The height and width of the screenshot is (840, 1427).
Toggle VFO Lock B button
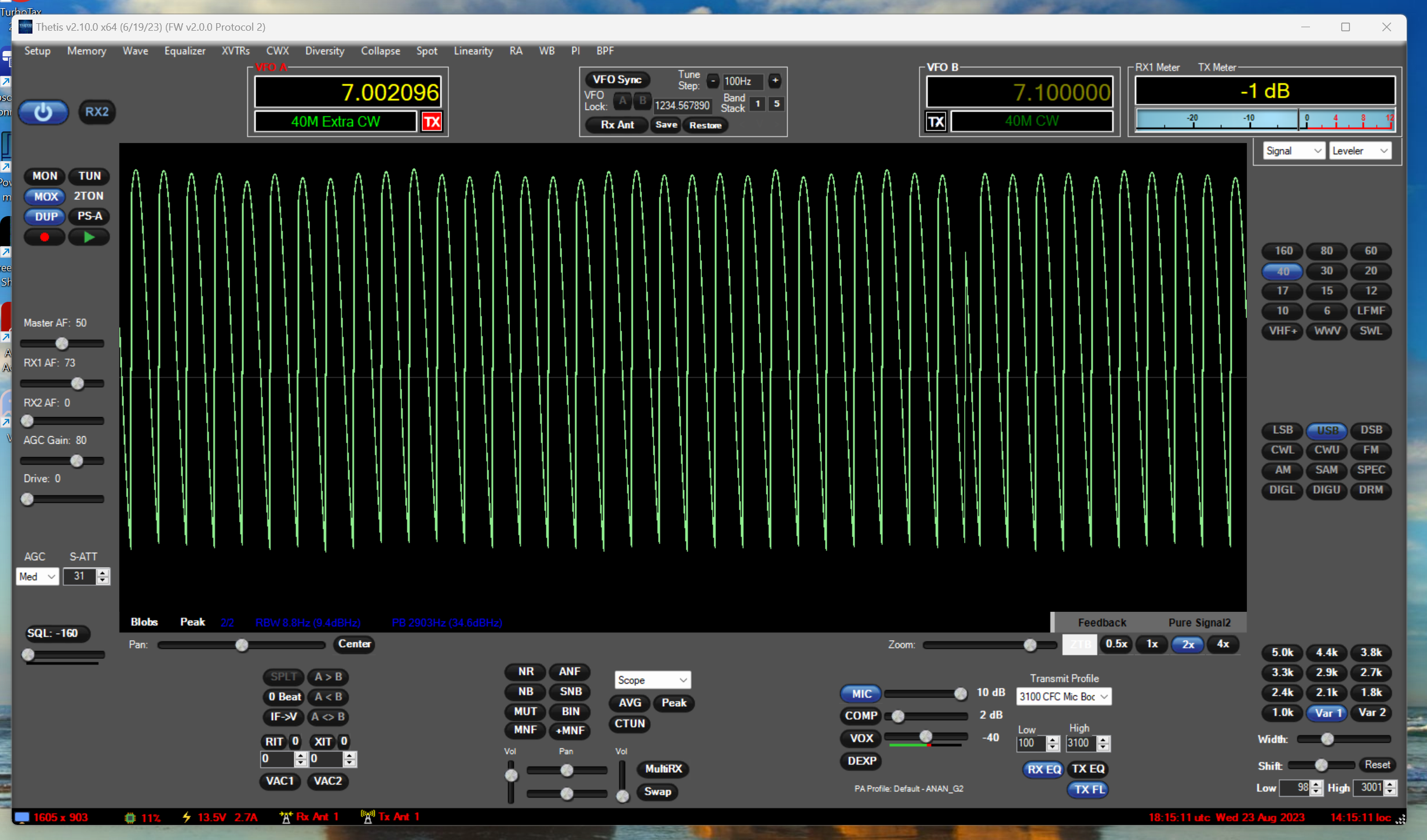pos(643,101)
